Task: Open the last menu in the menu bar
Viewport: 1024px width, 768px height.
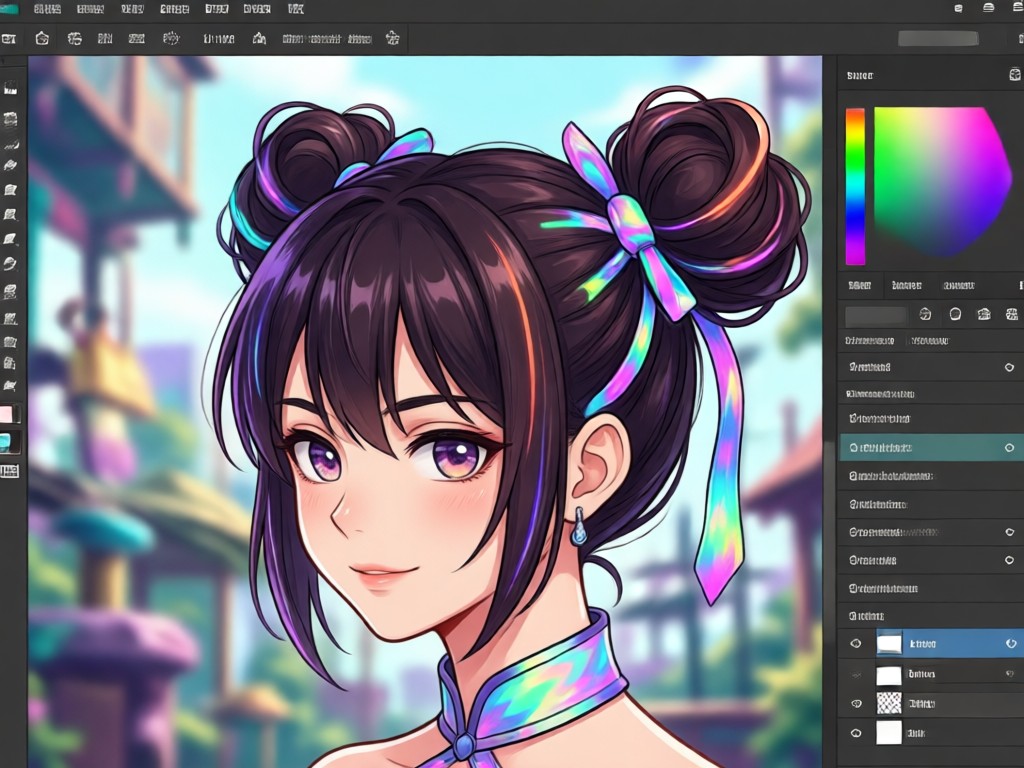Action: tap(295, 9)
